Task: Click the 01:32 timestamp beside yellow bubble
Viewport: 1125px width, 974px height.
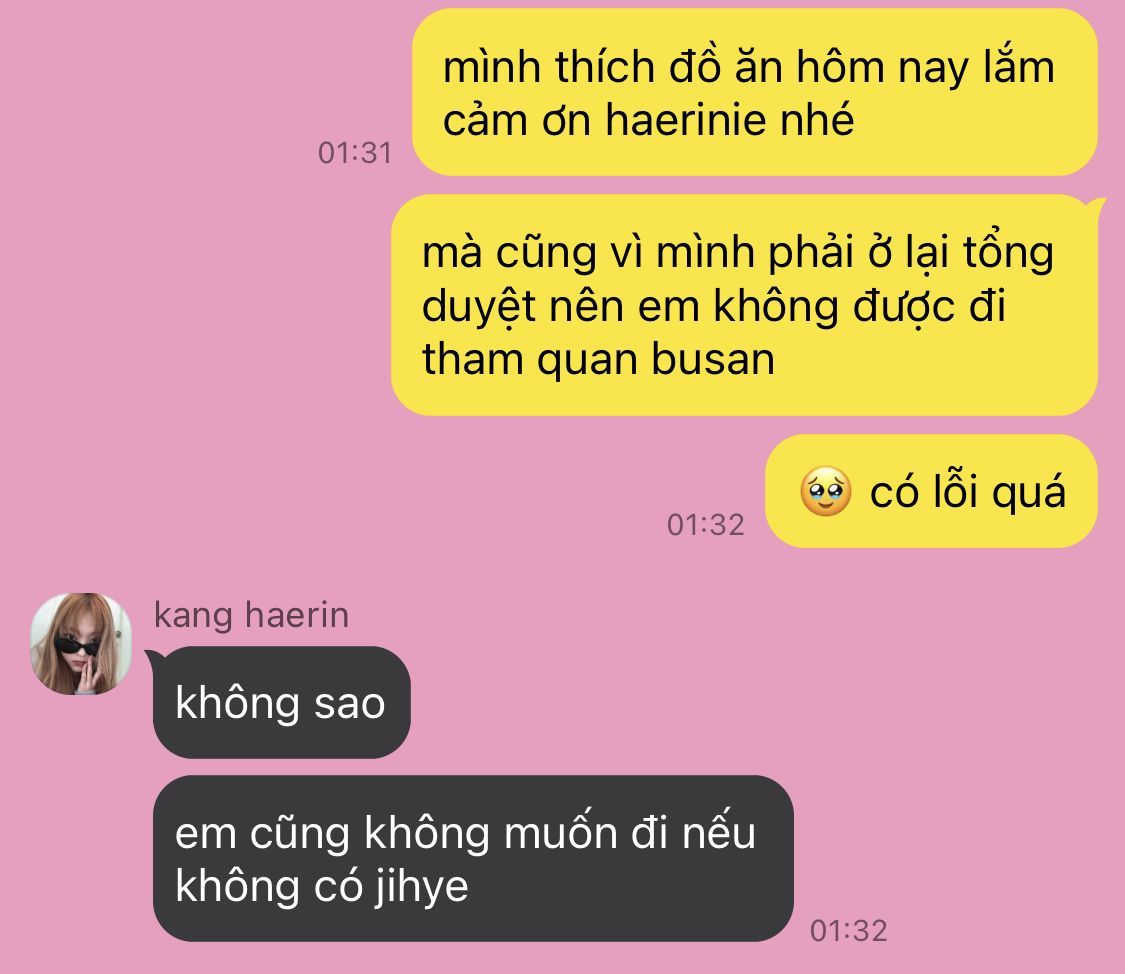Action: click(705, 525)
